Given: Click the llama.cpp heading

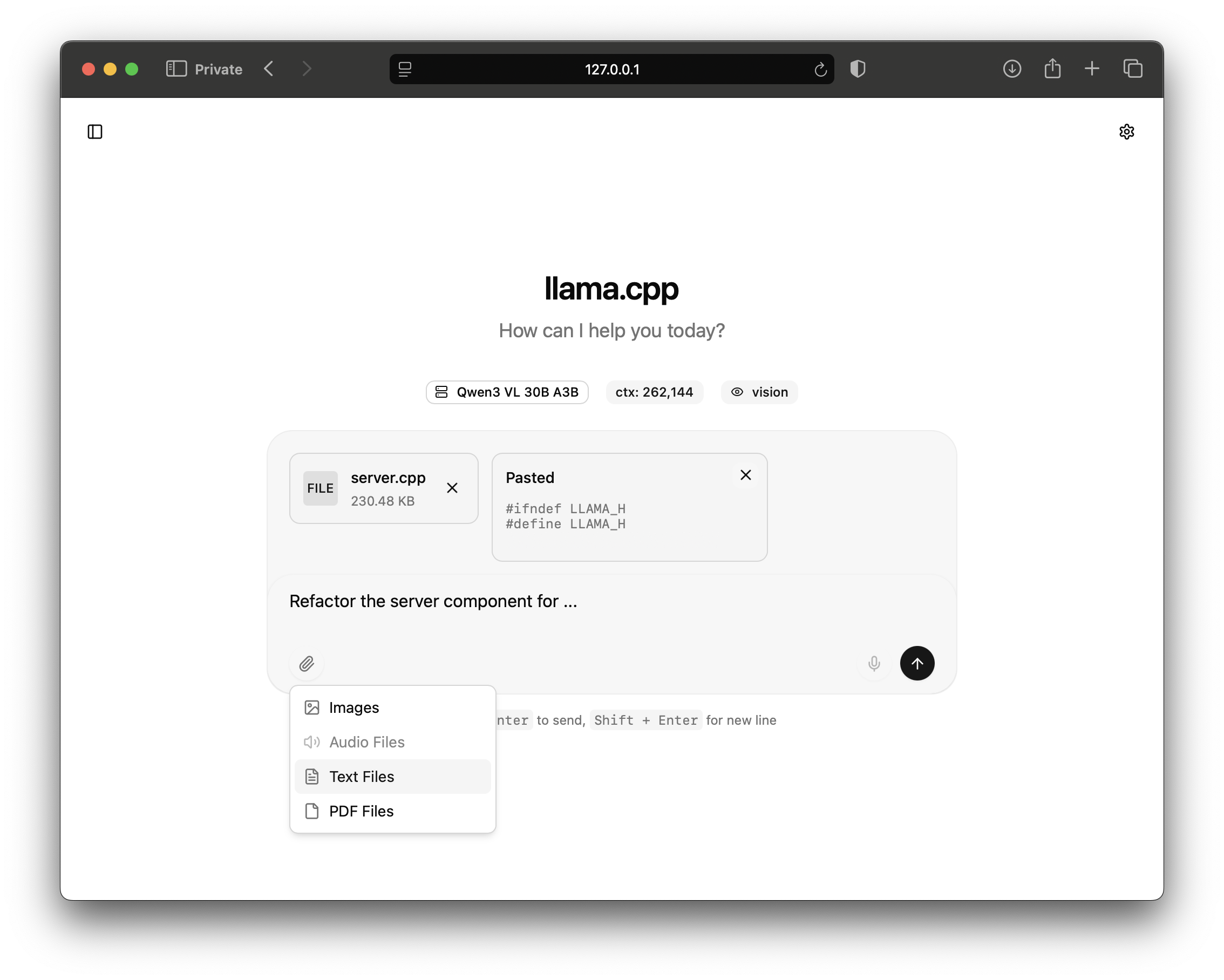Looking at the screenshot, I should 611,288.
